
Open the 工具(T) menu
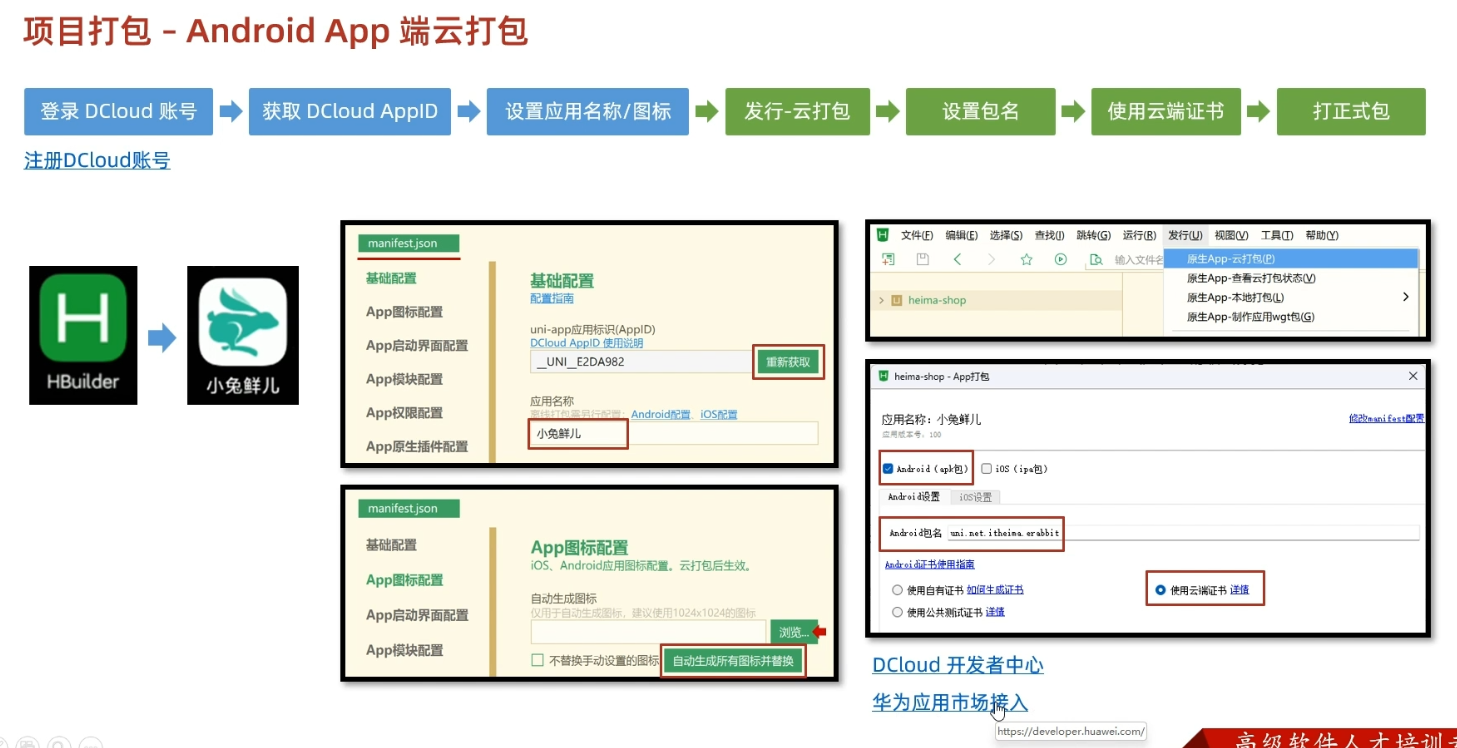pos(1277,235)
